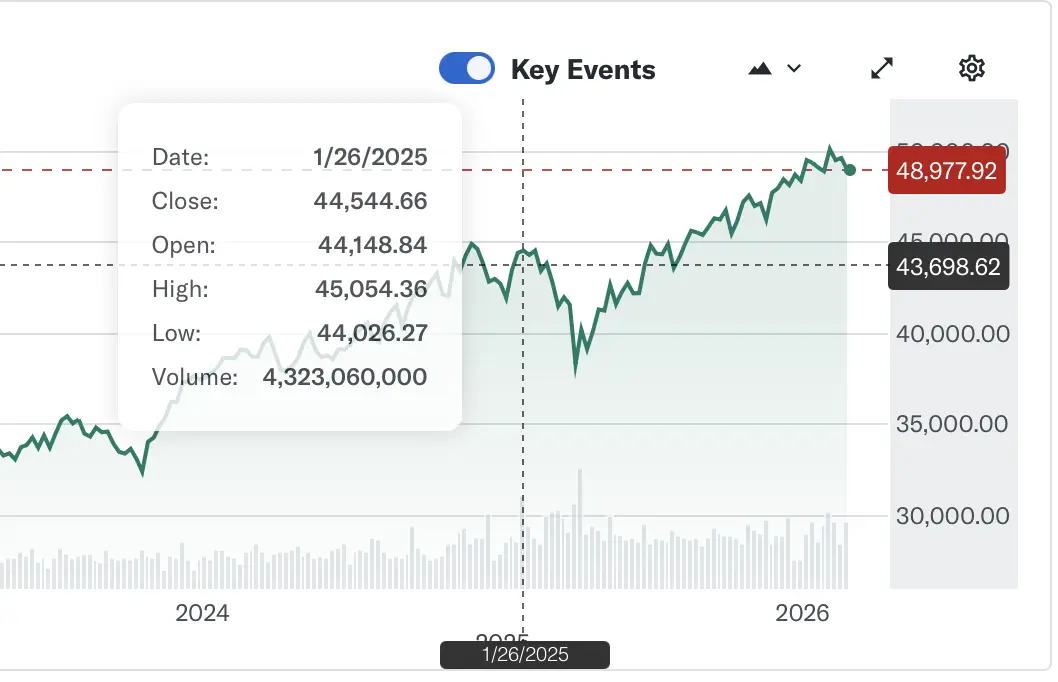Open the chart type mountain icon
This screenshot has height=682, width=1058.
pos(760,68)
